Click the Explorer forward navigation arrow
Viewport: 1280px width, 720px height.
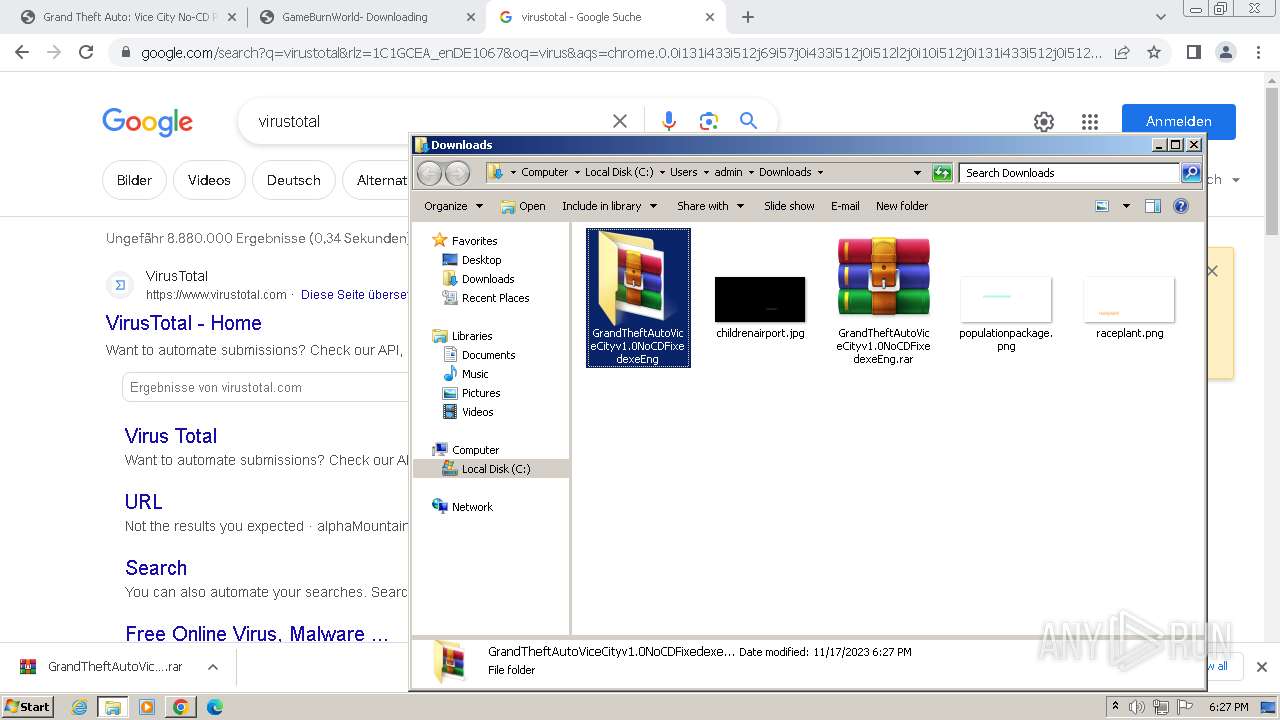(x=457, y=173)
